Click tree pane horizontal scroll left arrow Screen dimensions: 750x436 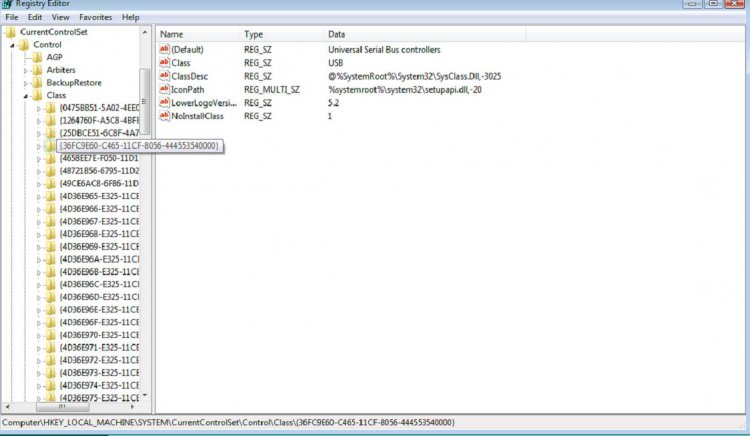coord(7,407)
